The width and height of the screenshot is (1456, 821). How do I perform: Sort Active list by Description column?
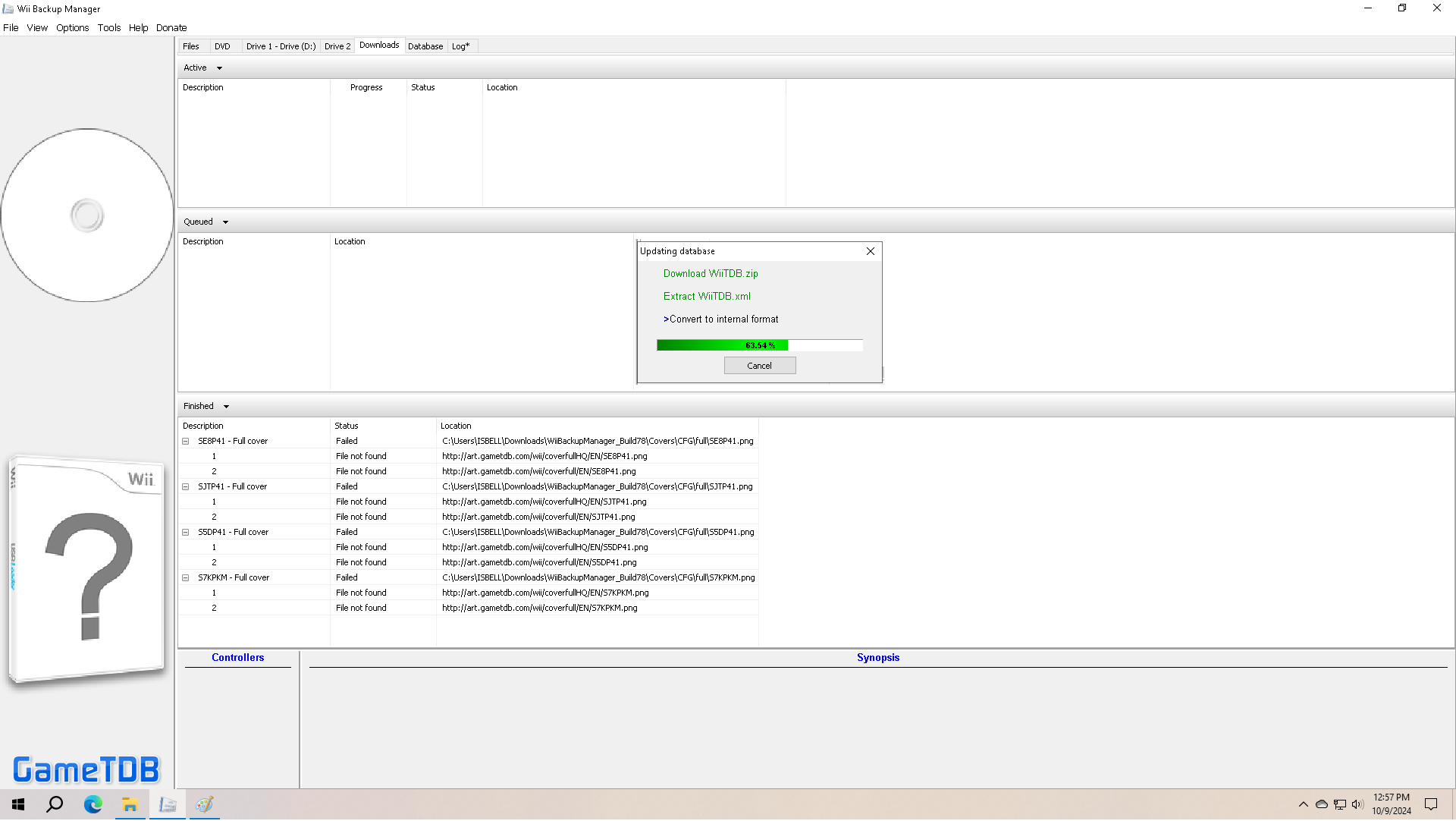point(254,88)
